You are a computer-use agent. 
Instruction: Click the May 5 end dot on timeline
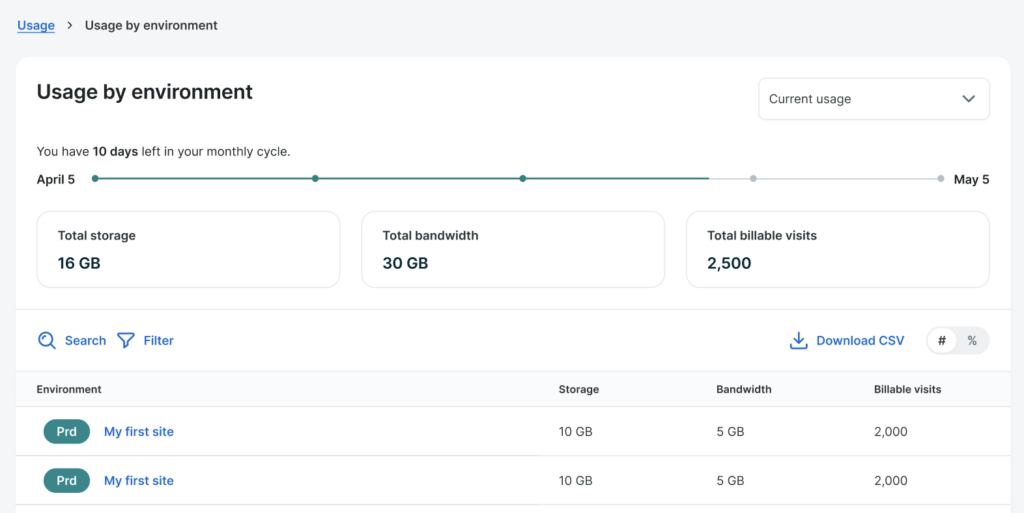coord(941,179)
